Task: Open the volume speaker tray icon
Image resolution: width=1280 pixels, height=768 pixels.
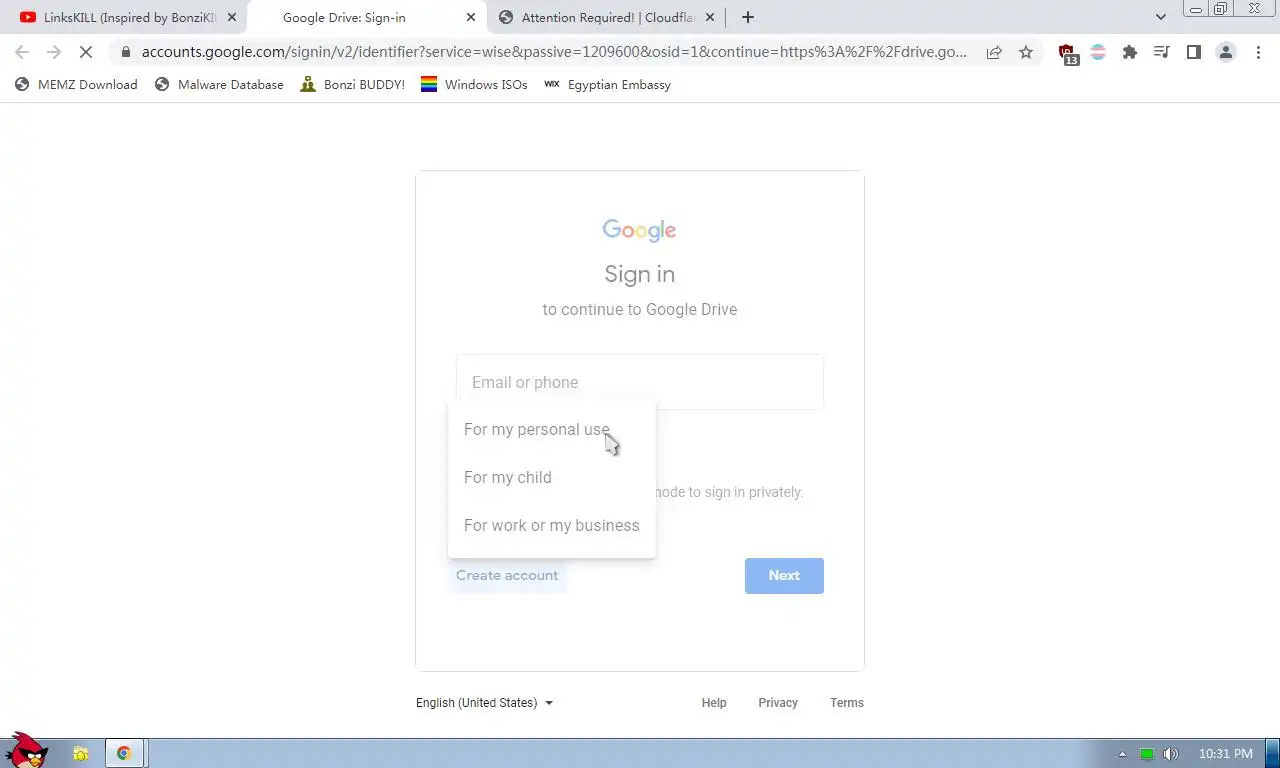Action: 1170,754
